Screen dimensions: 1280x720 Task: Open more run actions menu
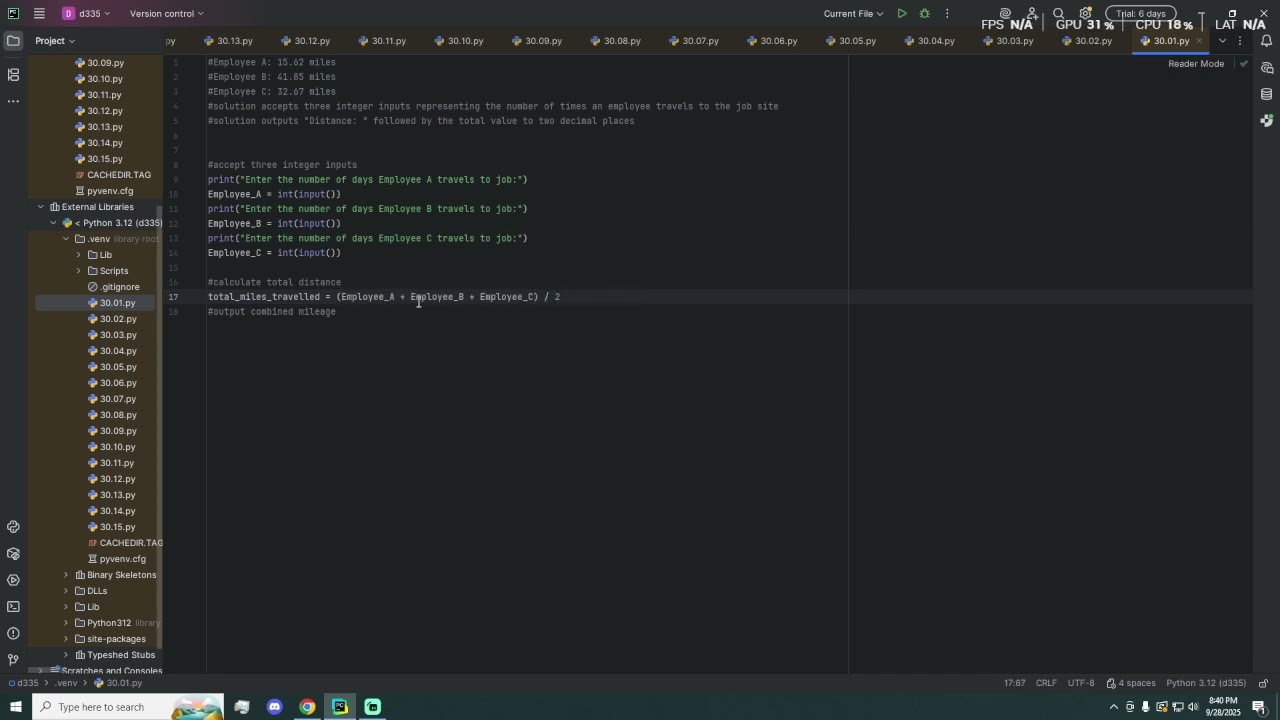[947, 14]
